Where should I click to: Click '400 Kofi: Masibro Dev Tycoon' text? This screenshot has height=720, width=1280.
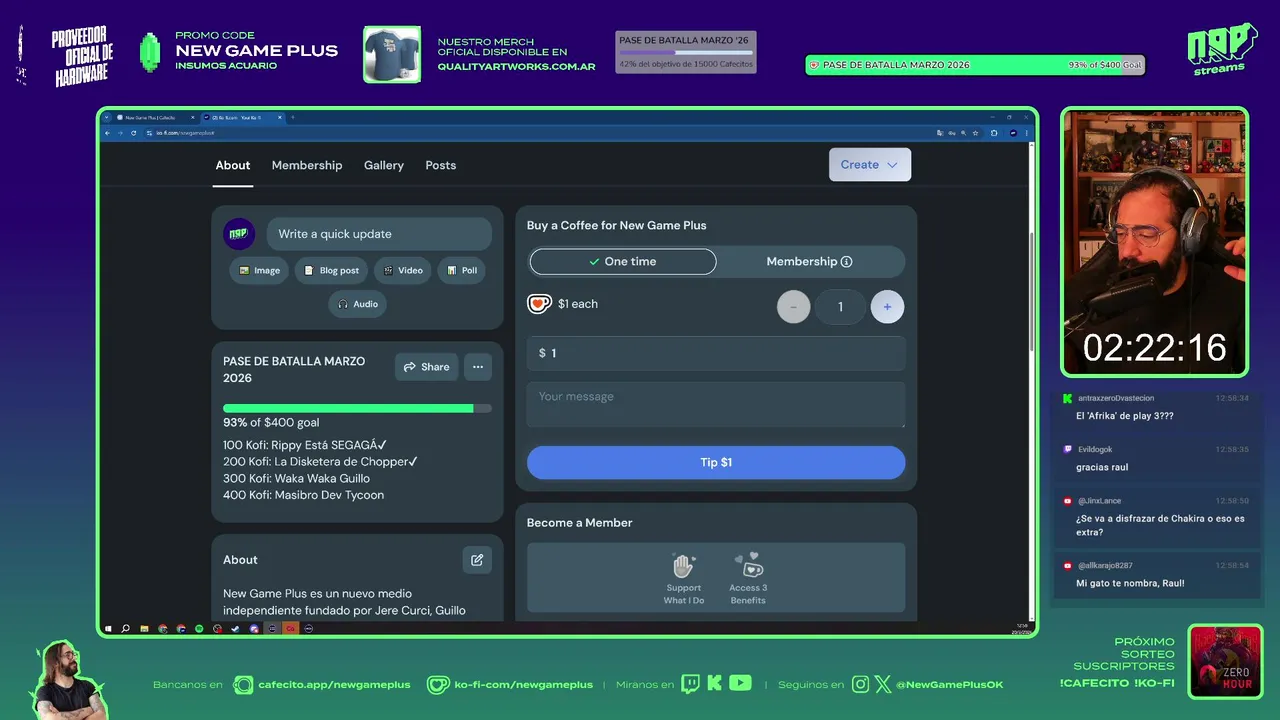(303, 495)
